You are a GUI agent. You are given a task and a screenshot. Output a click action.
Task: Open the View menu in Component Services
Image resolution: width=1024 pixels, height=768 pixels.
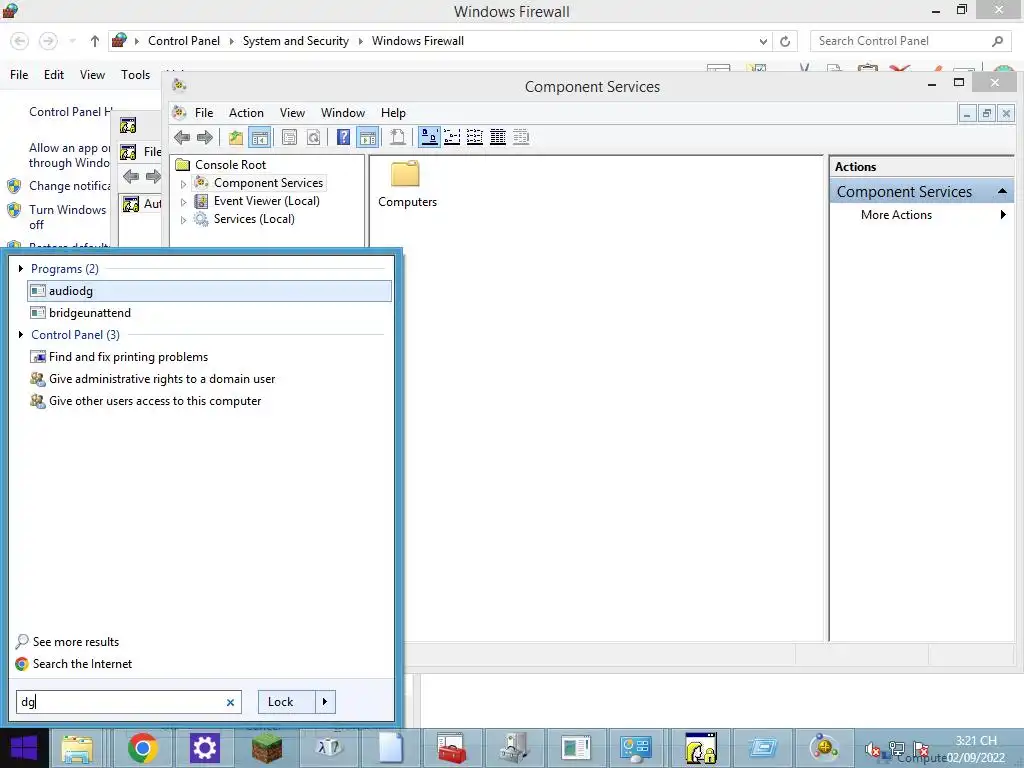[x=292, y=112]
